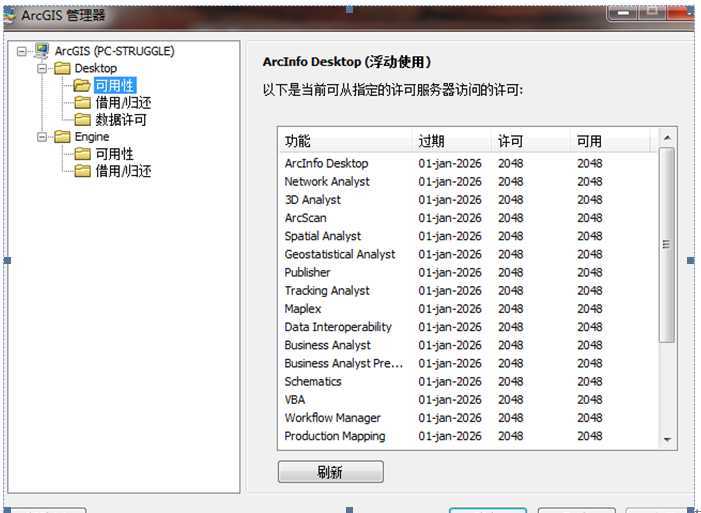Image resolution: width=701 pixels, height=513 pixels.
Task: Click expiry date of Maplex row
Action: [x=450, y=309]
